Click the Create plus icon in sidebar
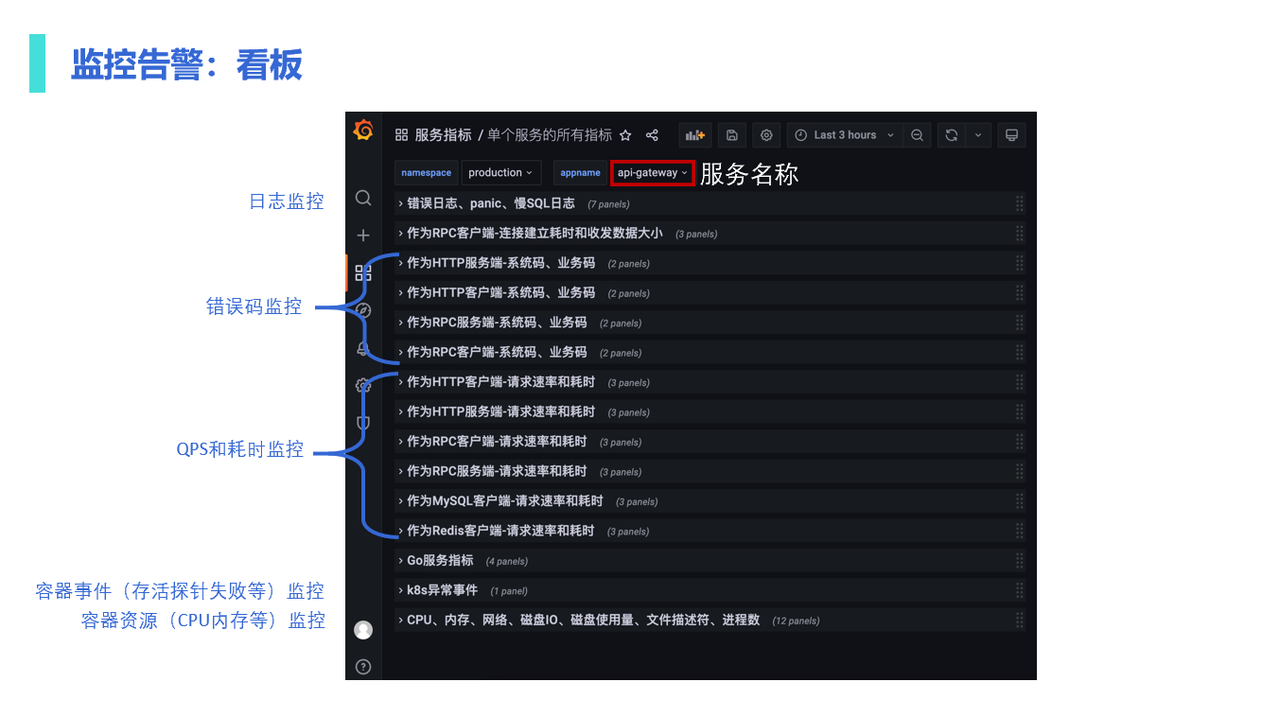Screen dimensions: 1280x717 coord(363,235)
